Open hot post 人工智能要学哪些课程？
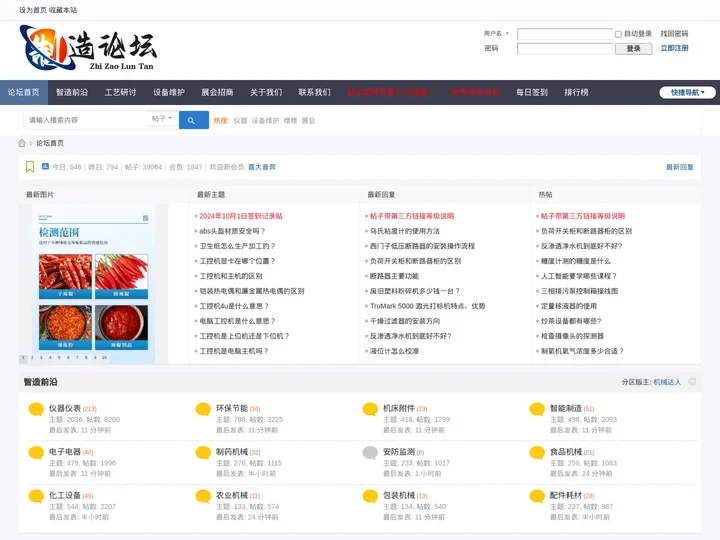The height and width of the screenshot is (540, 720). point(579,276)
